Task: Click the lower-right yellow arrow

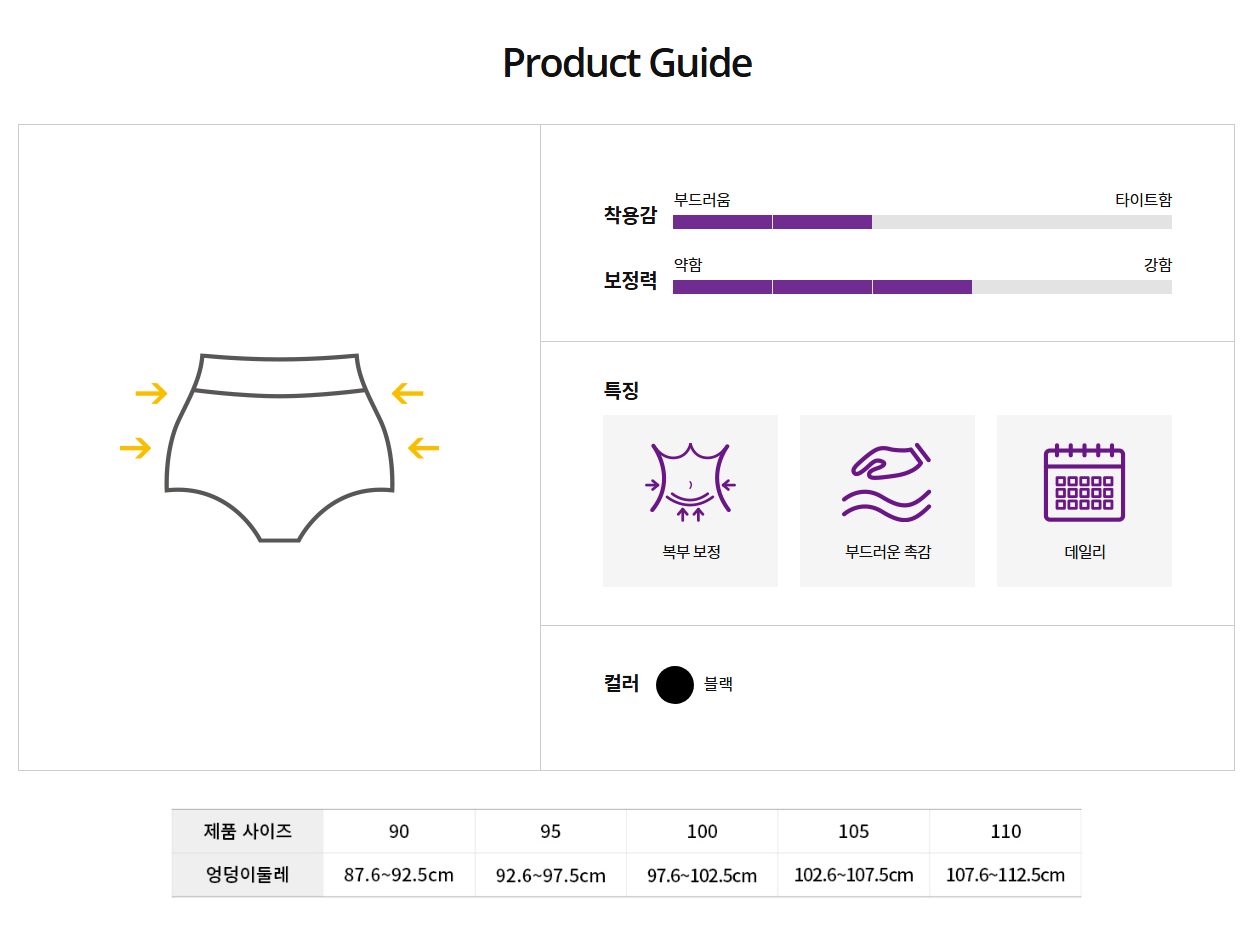Action: click(424, 448)
